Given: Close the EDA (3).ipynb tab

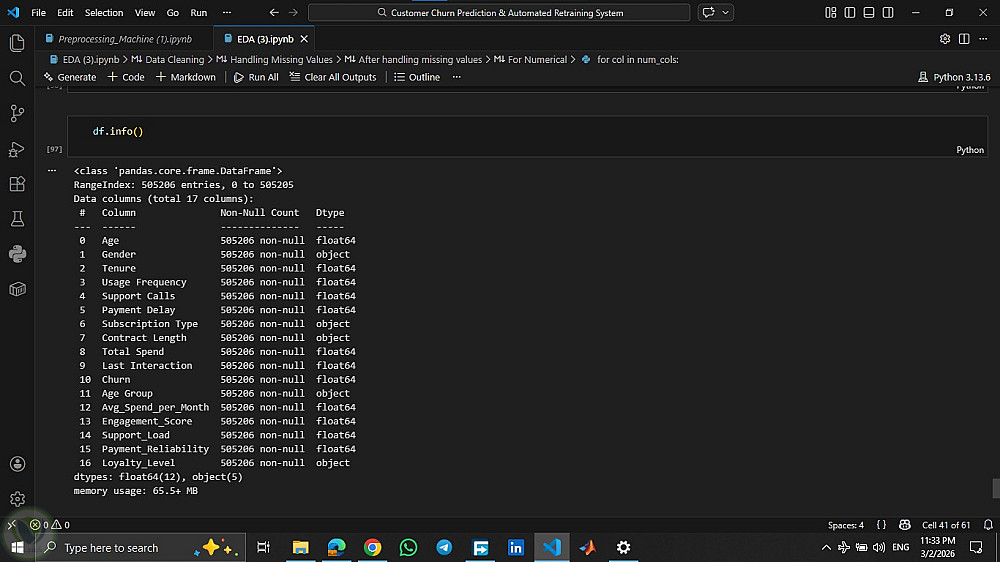Looking at the screenshot, I should [x=304, y=39].
